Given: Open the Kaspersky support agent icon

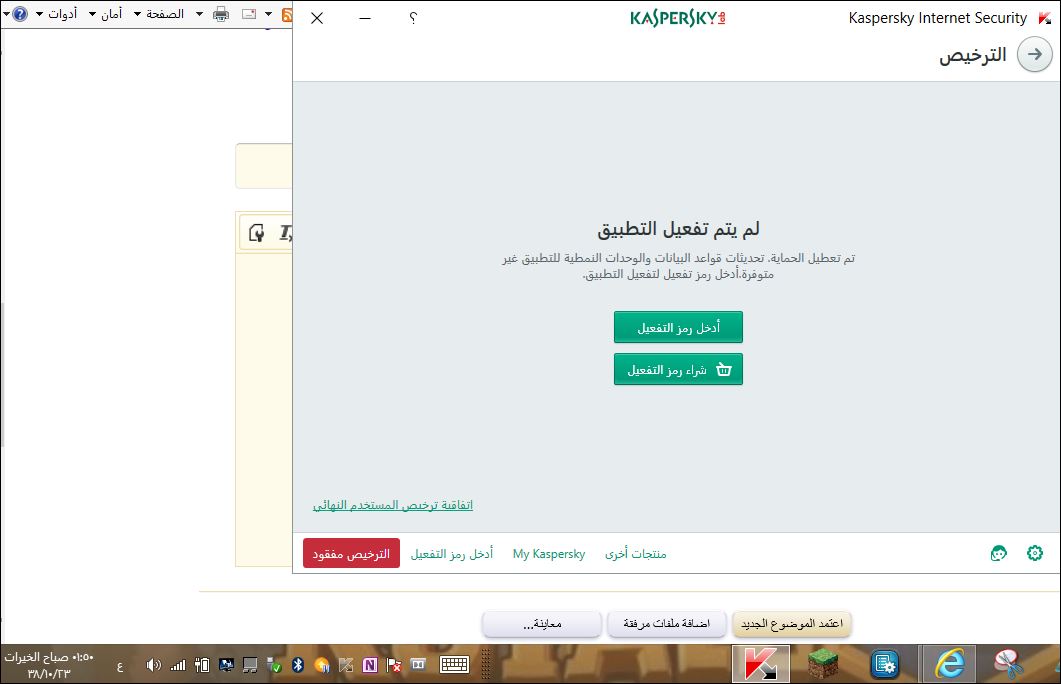Looking at the screenshot, I should click(999, 553).
